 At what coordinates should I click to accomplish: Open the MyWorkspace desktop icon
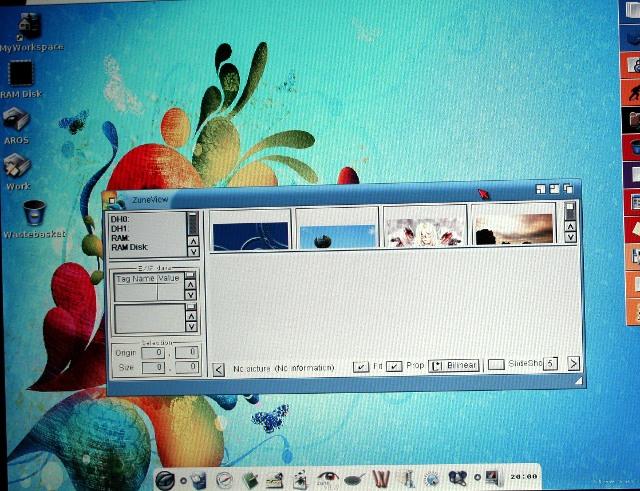(29, 27)
